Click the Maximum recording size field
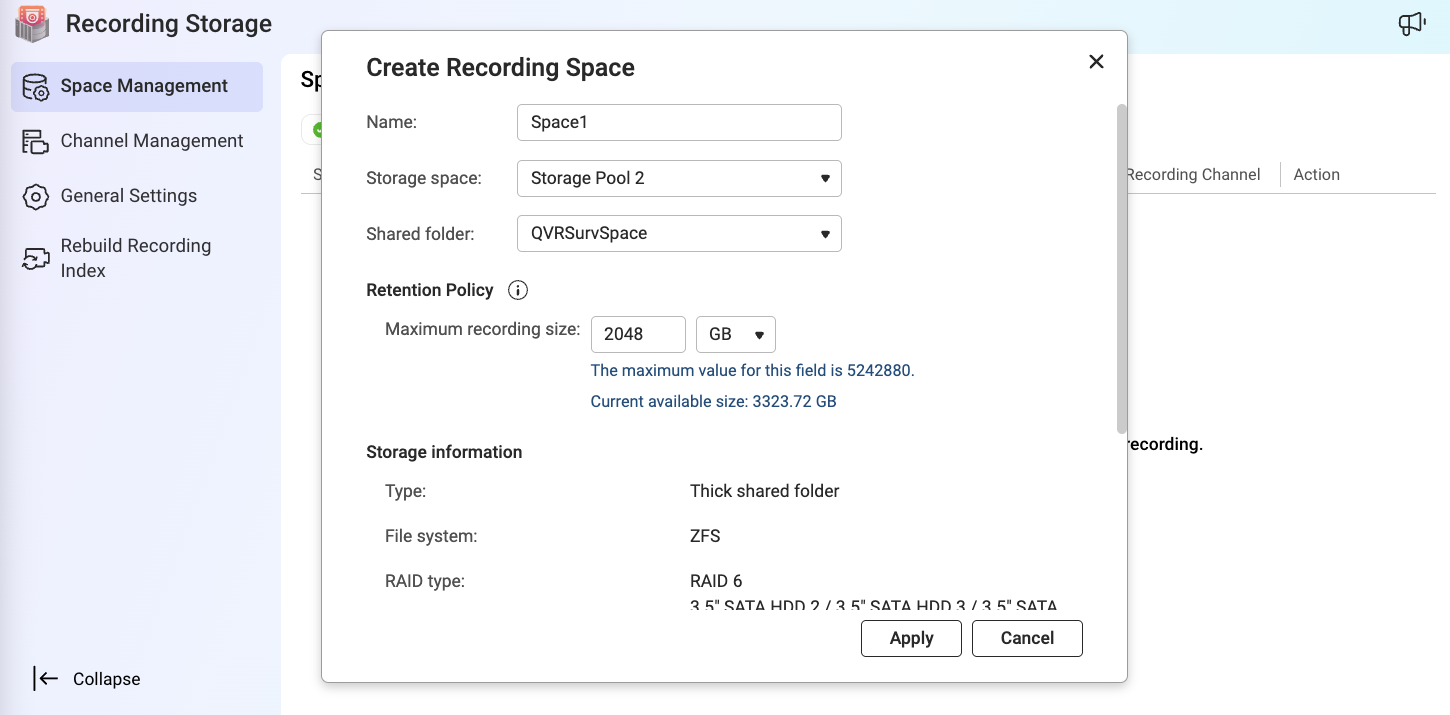1450x715 pixels. (637, 334)
